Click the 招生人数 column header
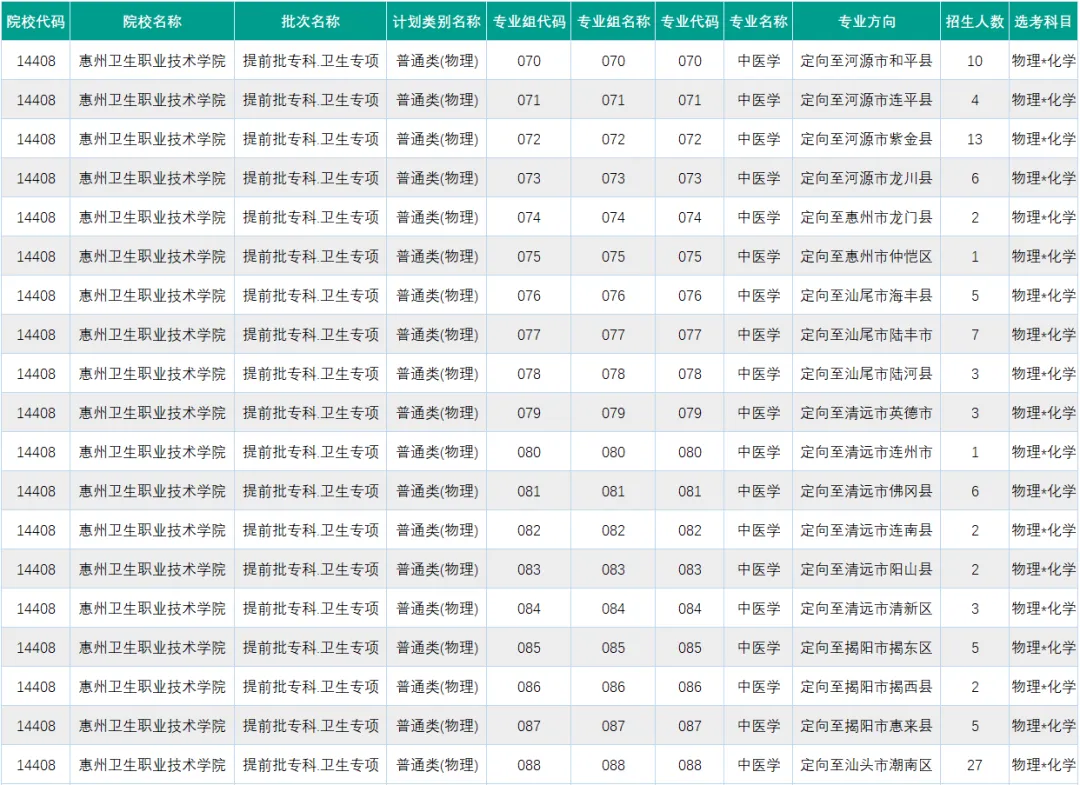This screenshot has width=1080, height=785. [975, 21]
